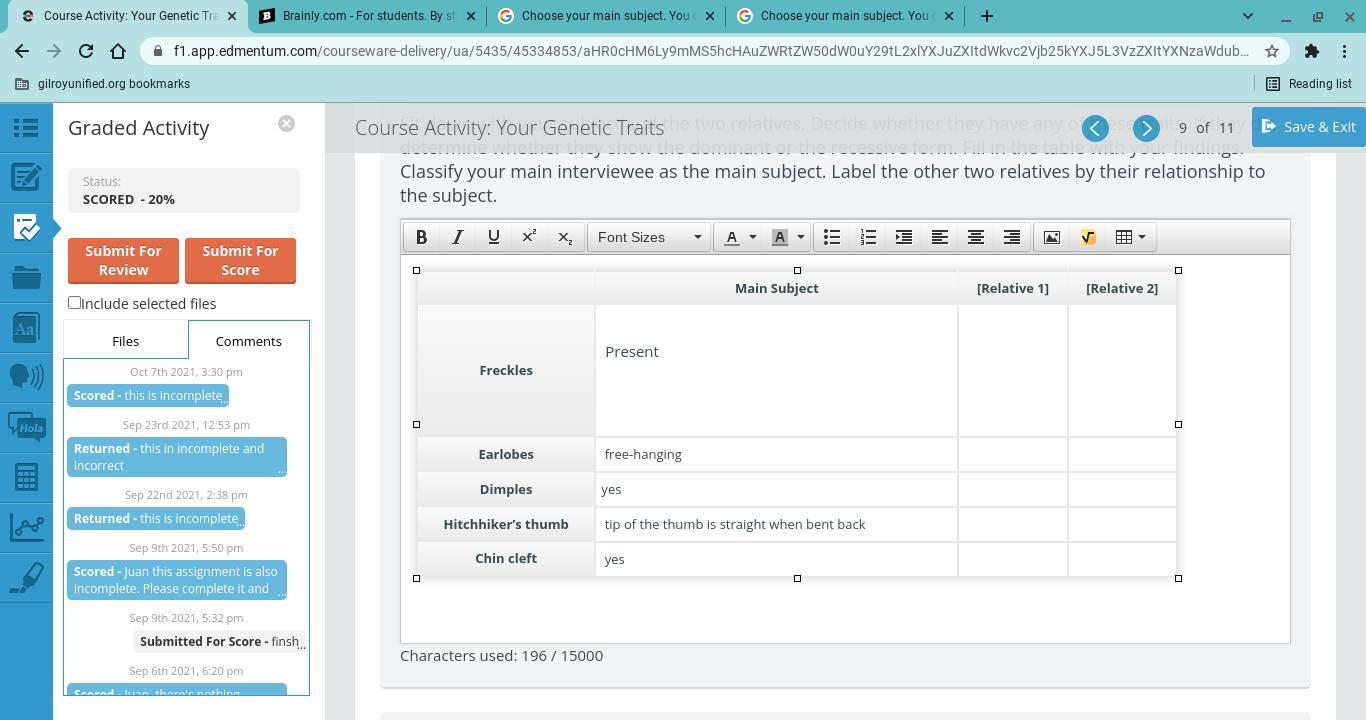Apply italic formatting in the editor
1366x720 pixels.
[x=457, y=237]
